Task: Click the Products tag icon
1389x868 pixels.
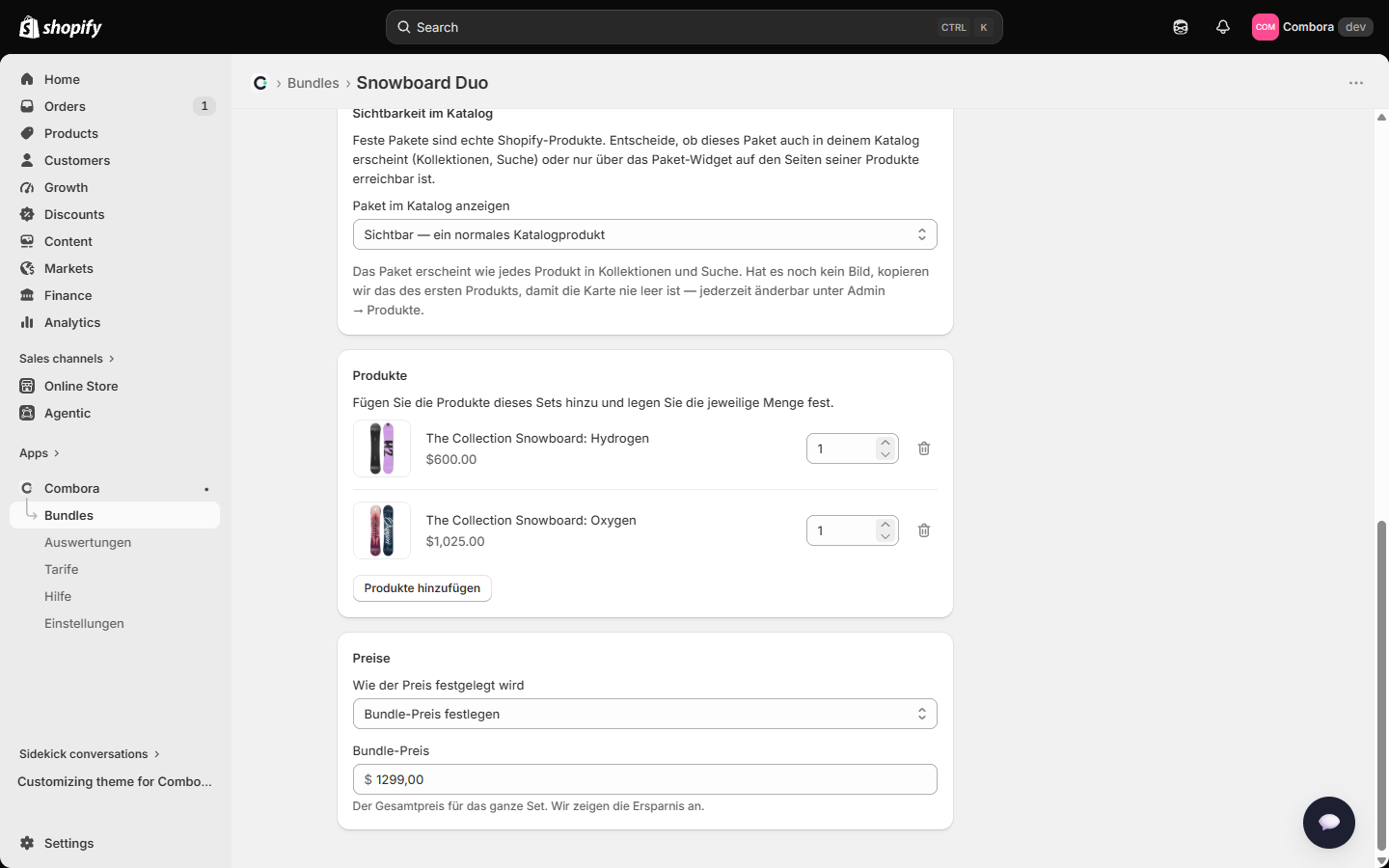Action: 27,133
